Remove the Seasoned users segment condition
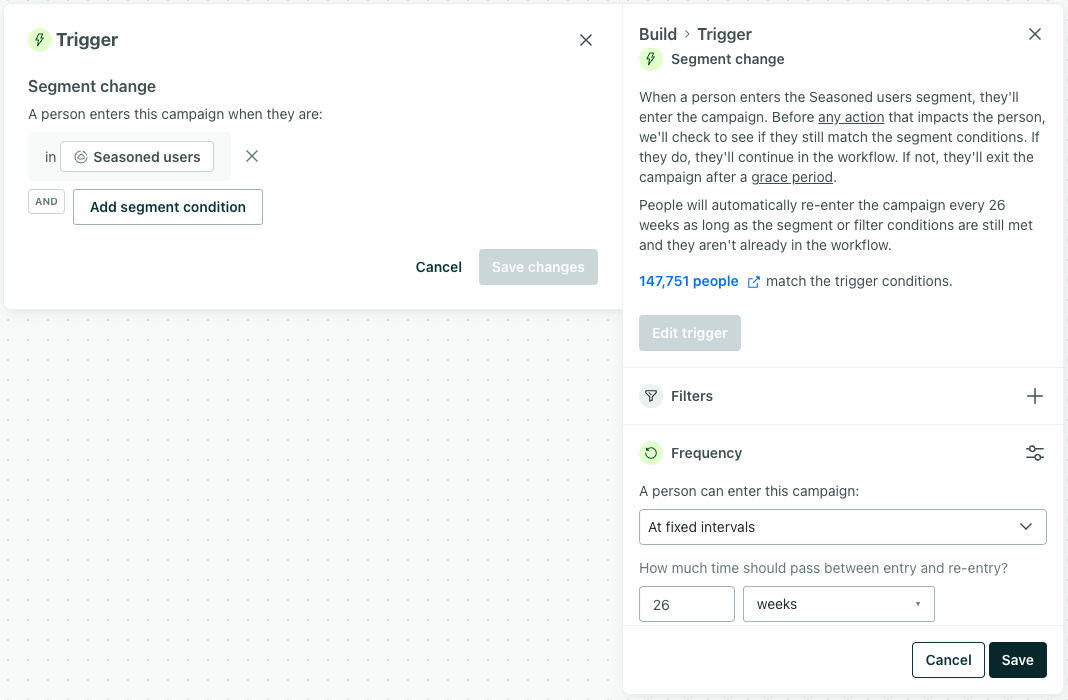Screen dimensions: 1068x700 tap(252, 156)
